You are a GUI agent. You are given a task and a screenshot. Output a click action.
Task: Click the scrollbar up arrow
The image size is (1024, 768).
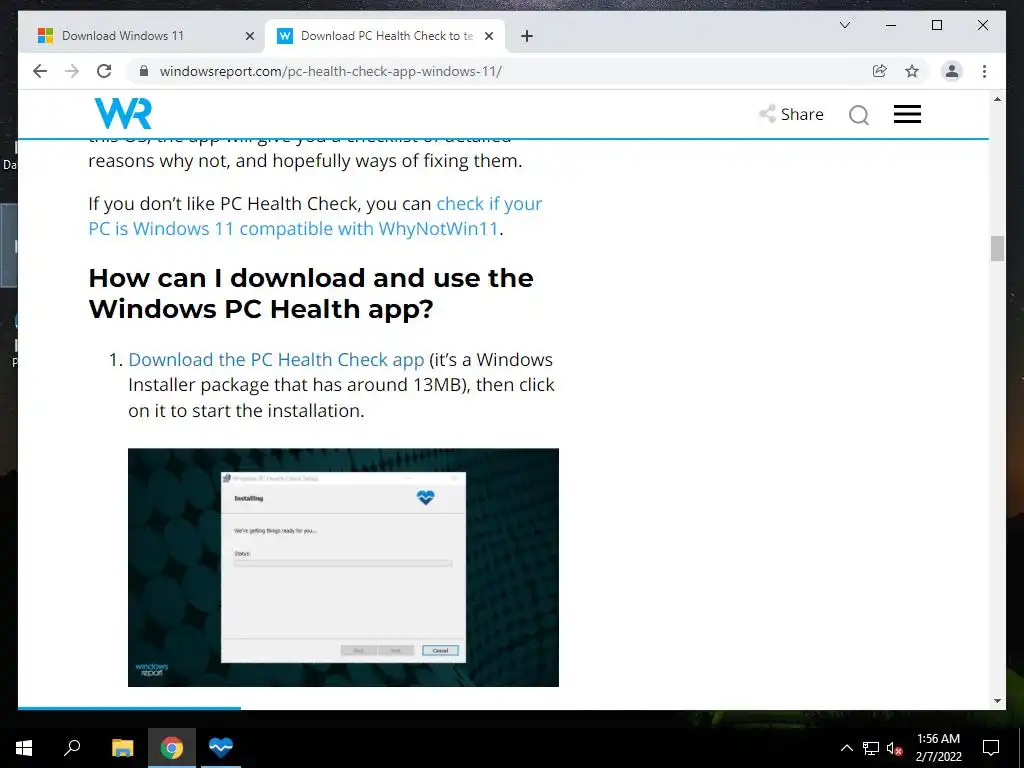tap(997, 99)
